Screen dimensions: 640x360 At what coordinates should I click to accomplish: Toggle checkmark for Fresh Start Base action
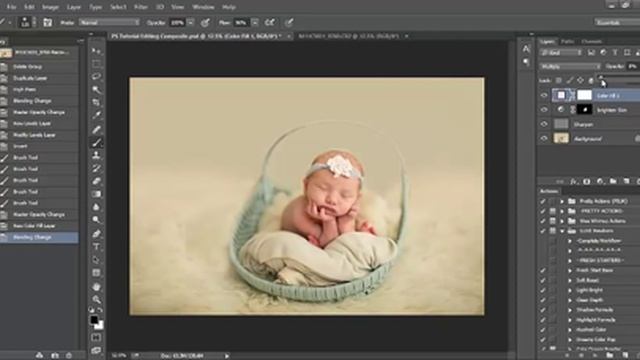(543, 270)
